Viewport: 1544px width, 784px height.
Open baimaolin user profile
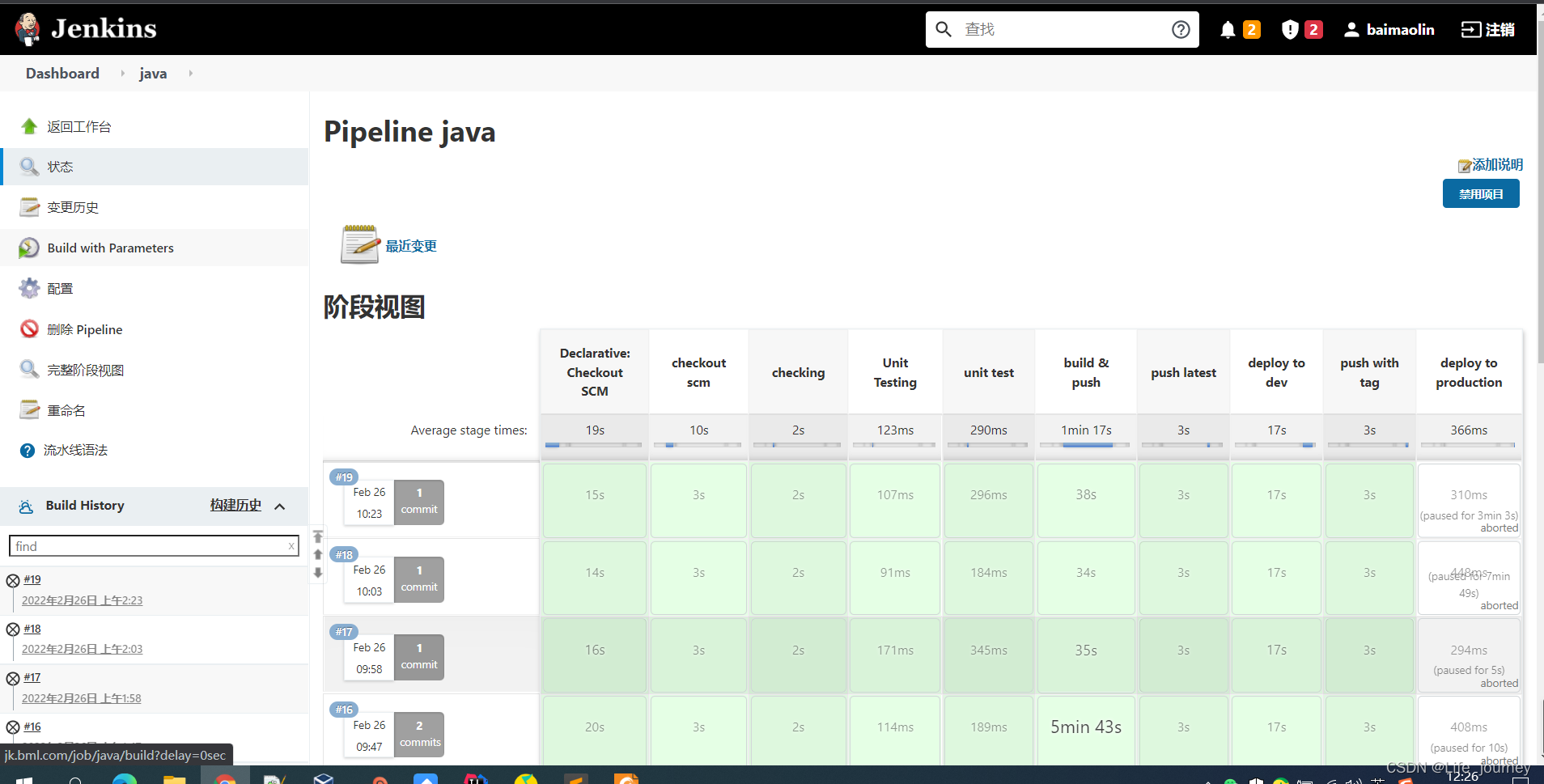1389,30
